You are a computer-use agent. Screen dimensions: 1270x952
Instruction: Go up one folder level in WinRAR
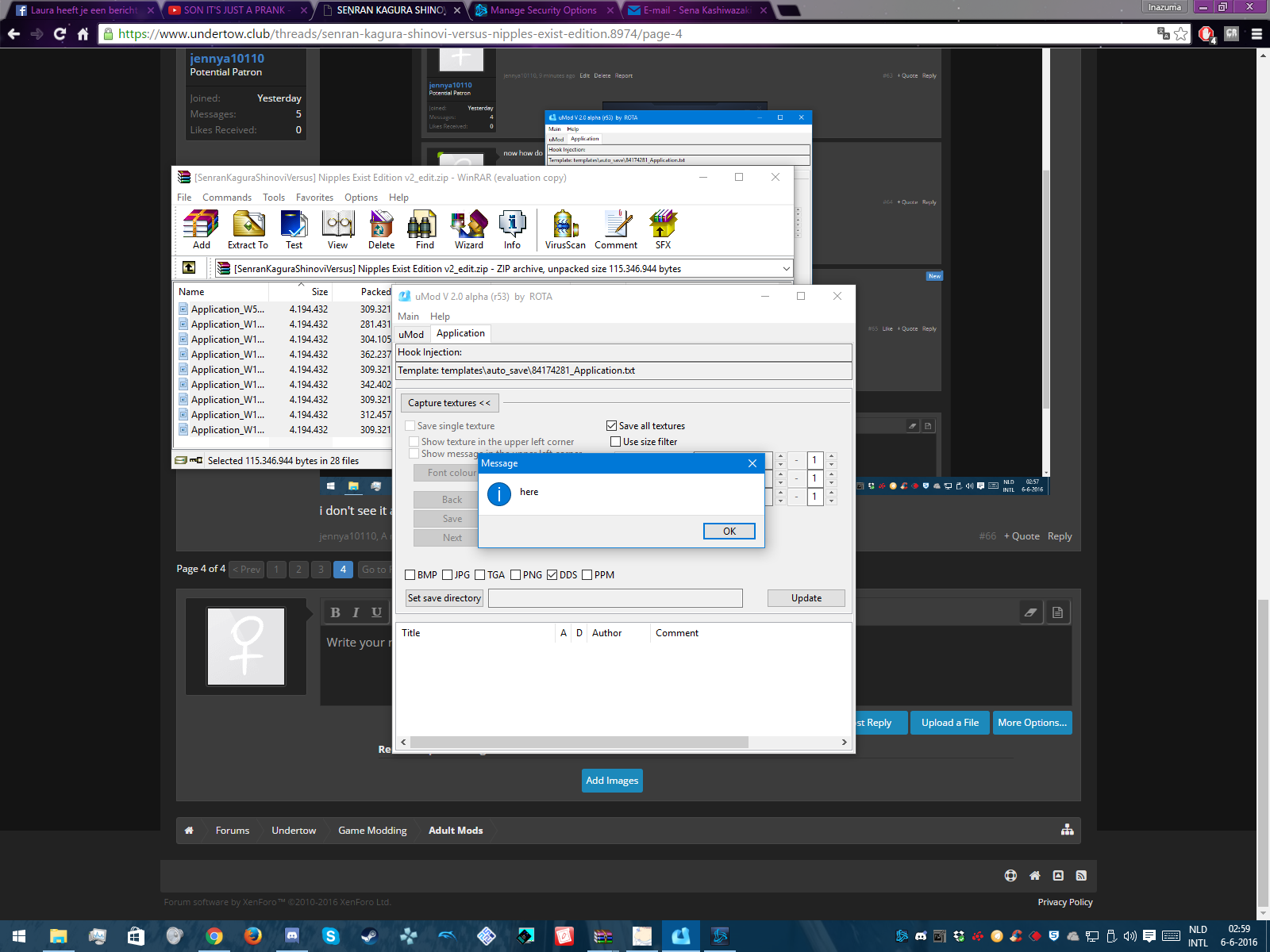tap(189, 268)
